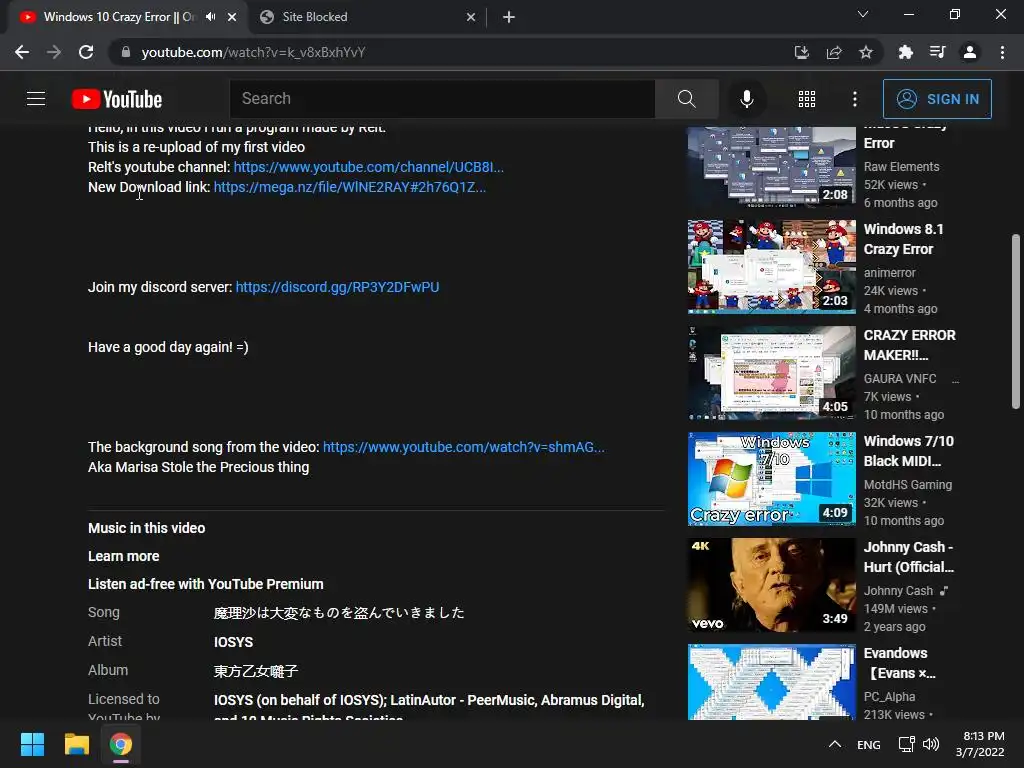1024x768 pixels.
Task: Click the SIGN IN button
Action: click(937, 99)
